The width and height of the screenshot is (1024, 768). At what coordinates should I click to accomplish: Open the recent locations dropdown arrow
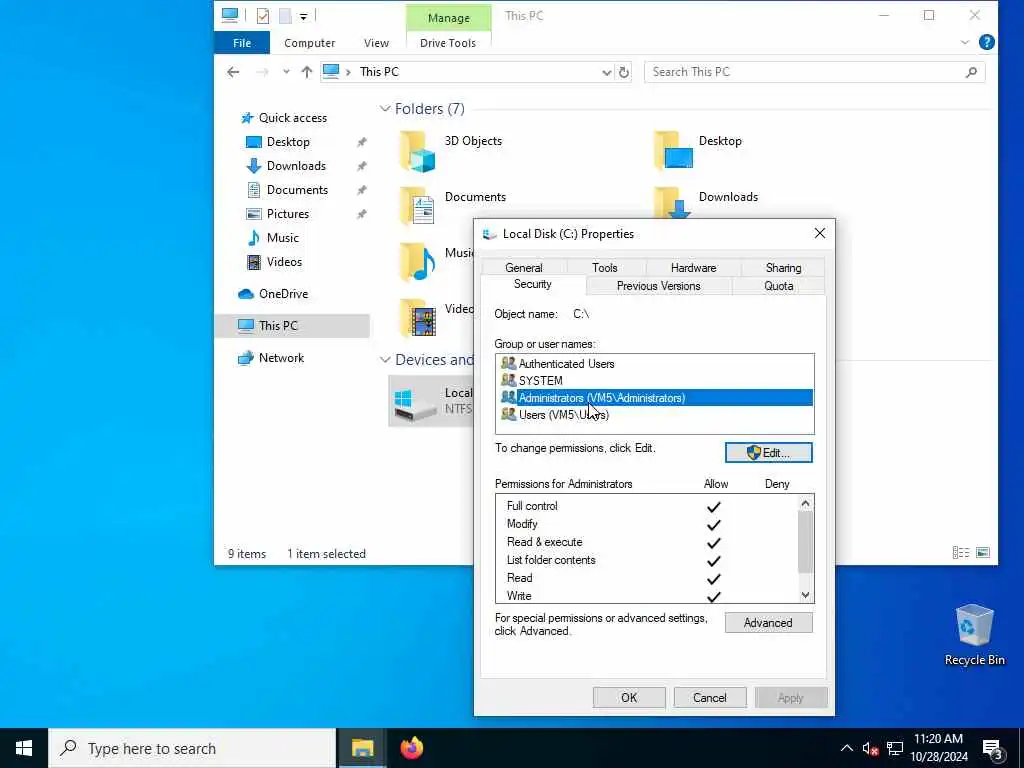[286, 72]
